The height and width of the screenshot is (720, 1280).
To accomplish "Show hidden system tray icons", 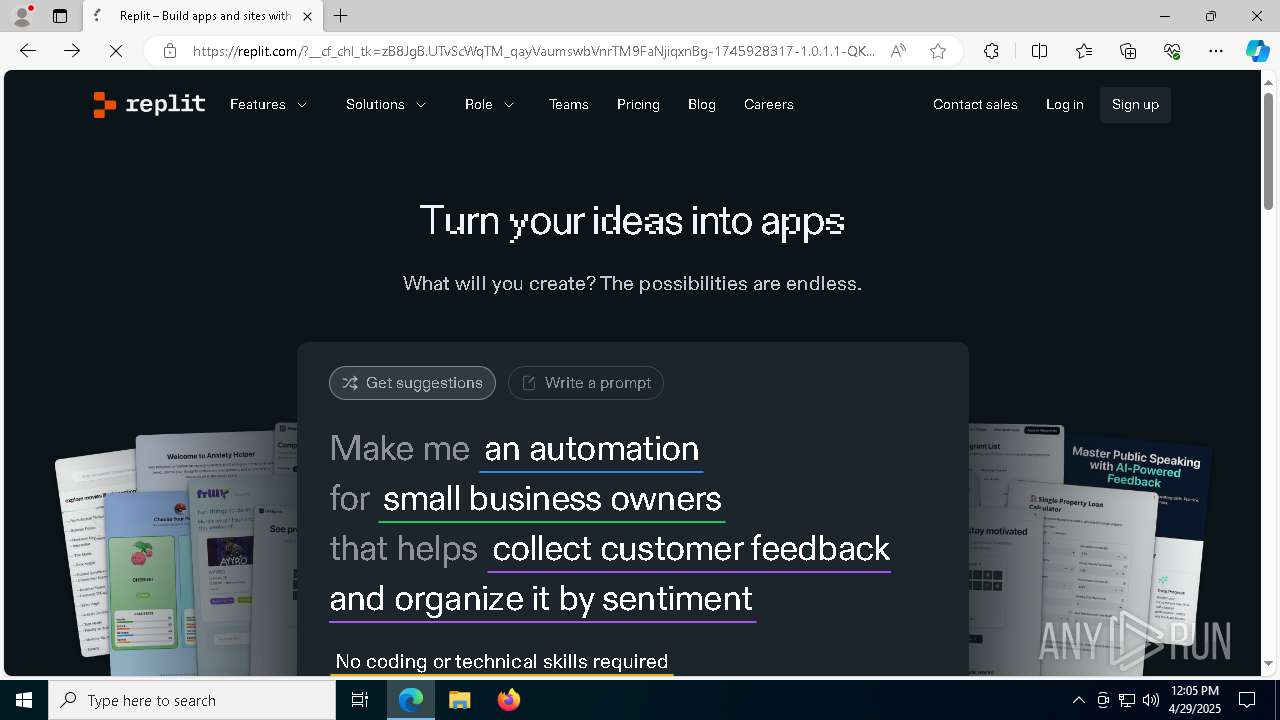I will [1078, 700].
